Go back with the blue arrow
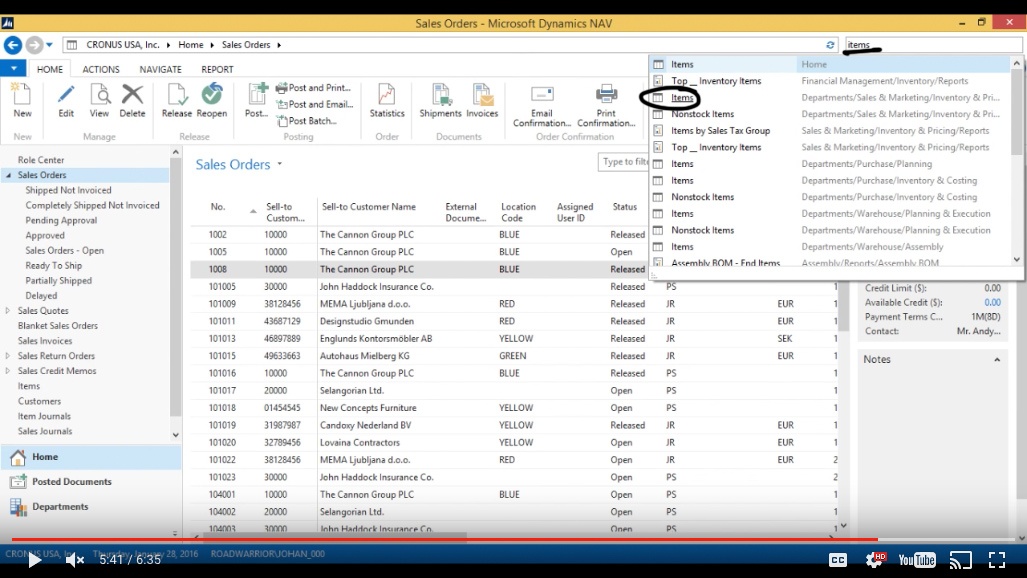 click(x=12, y=45)
